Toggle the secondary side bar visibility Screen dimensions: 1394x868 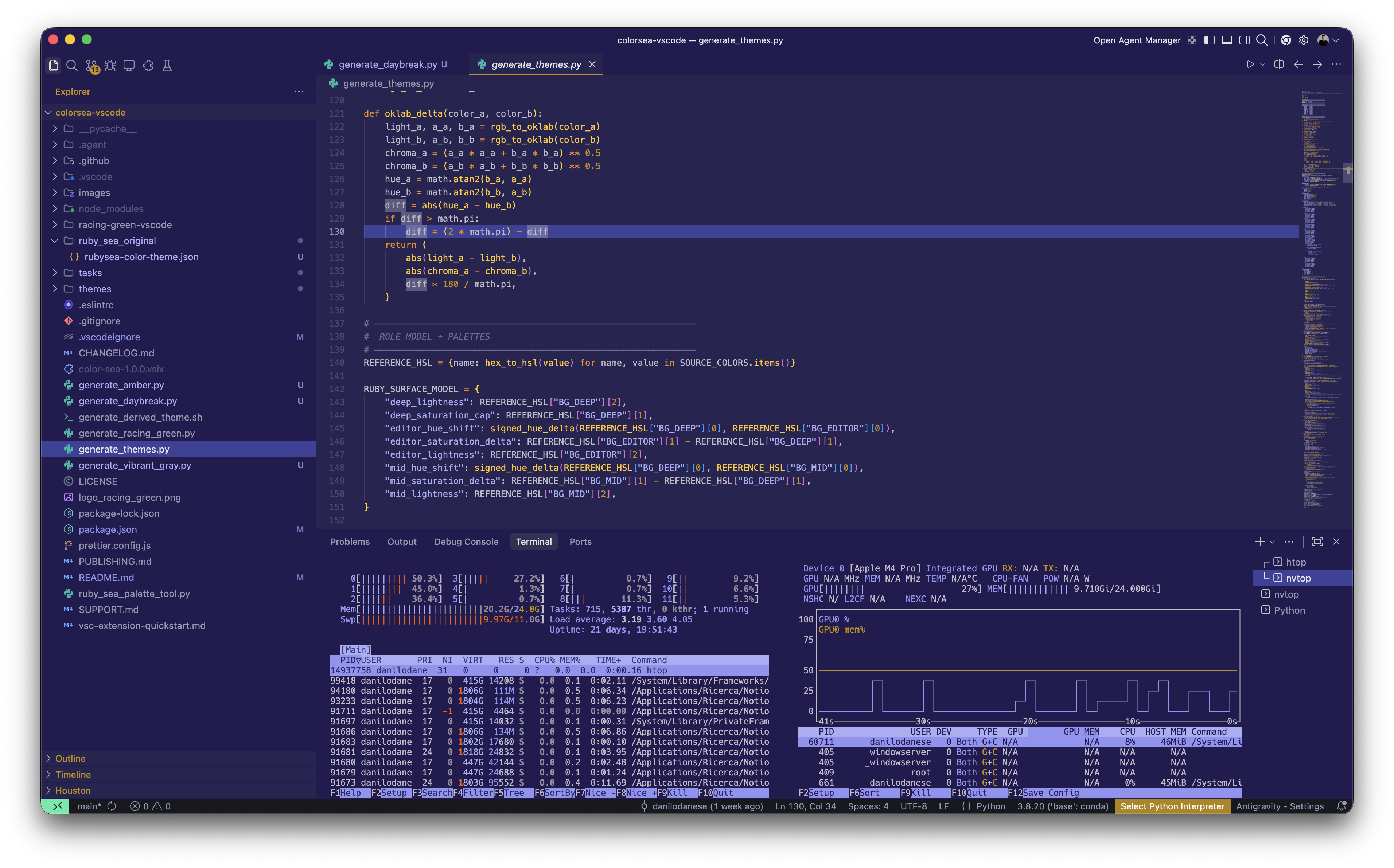1244,40
